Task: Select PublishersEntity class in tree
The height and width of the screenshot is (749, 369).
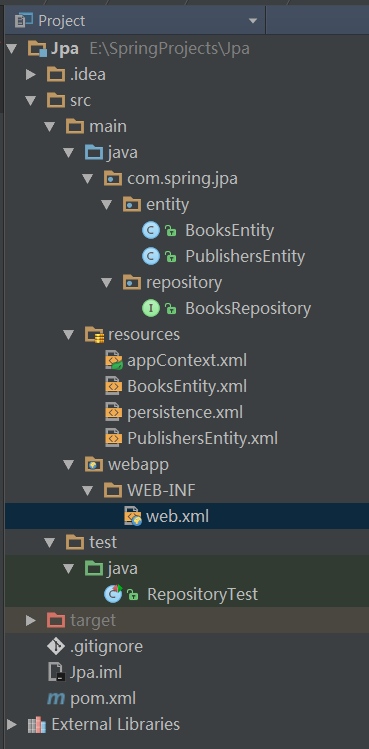Action: pyautogui.click(x=245, y=257)
